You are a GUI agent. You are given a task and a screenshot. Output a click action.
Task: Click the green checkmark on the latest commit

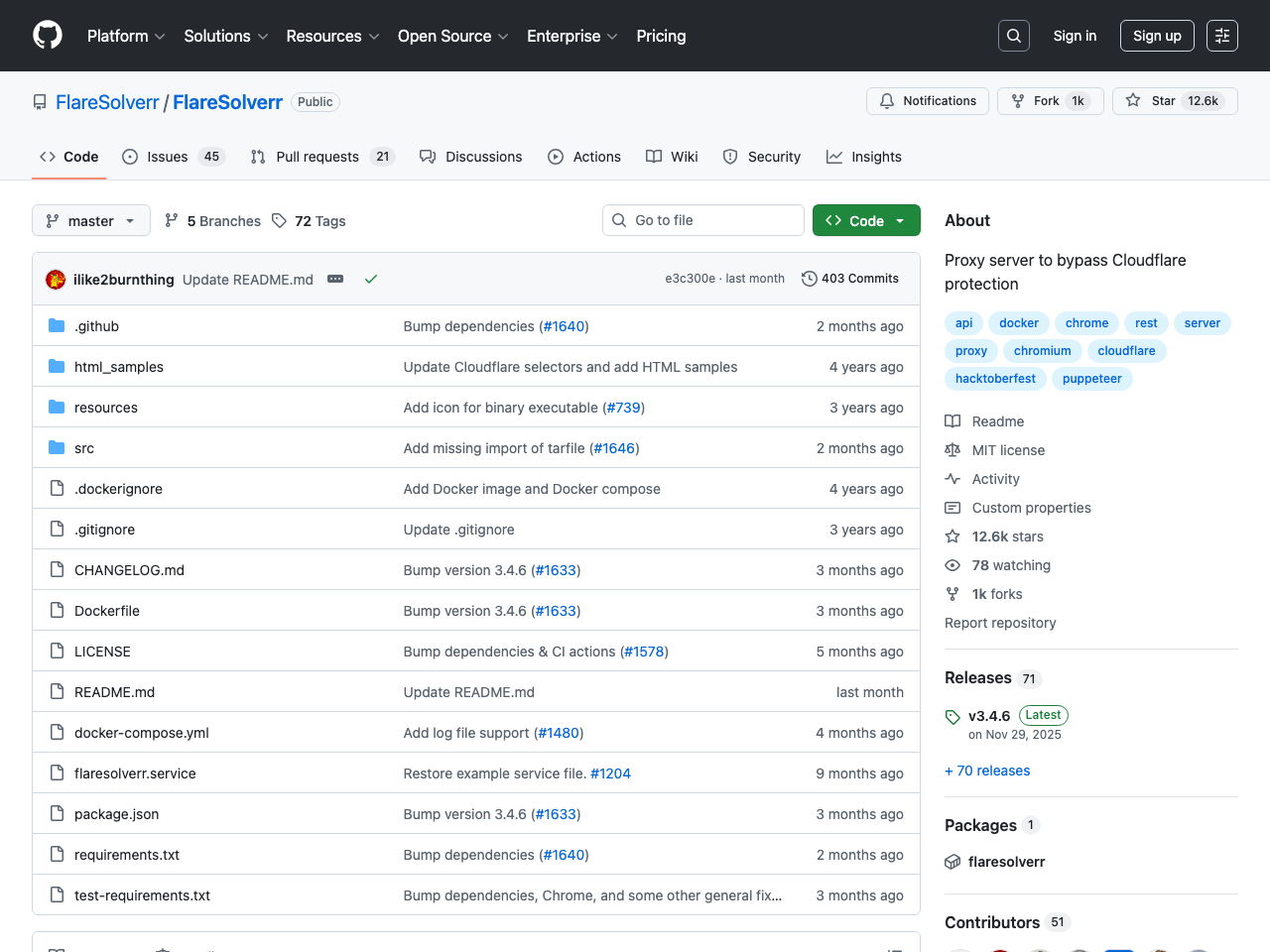tap(371, 279)
